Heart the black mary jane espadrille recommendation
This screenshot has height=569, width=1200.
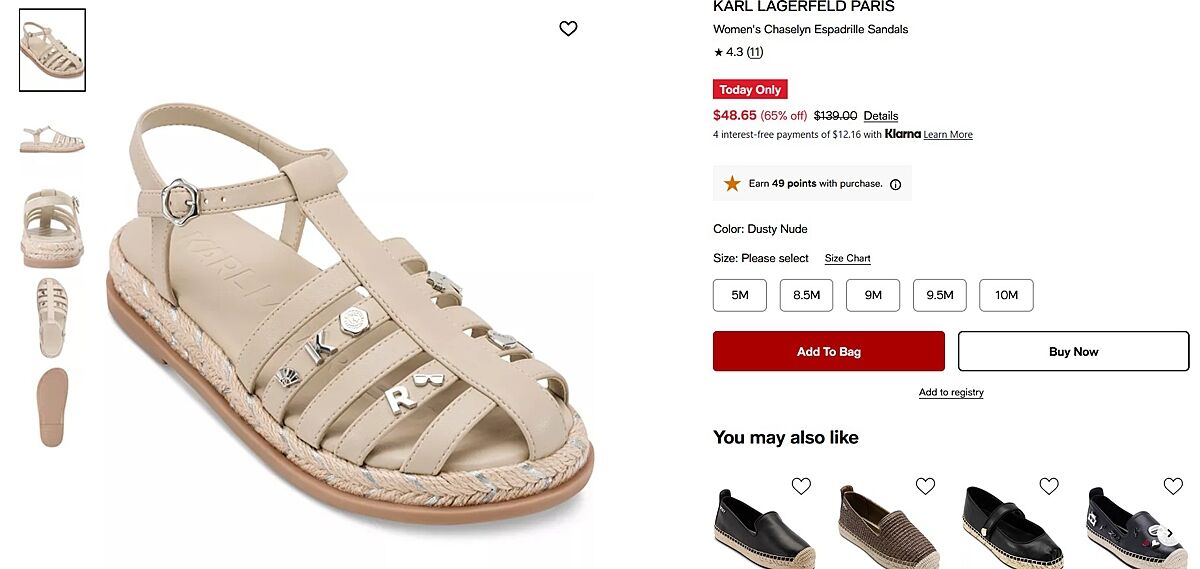(1049, 486)
